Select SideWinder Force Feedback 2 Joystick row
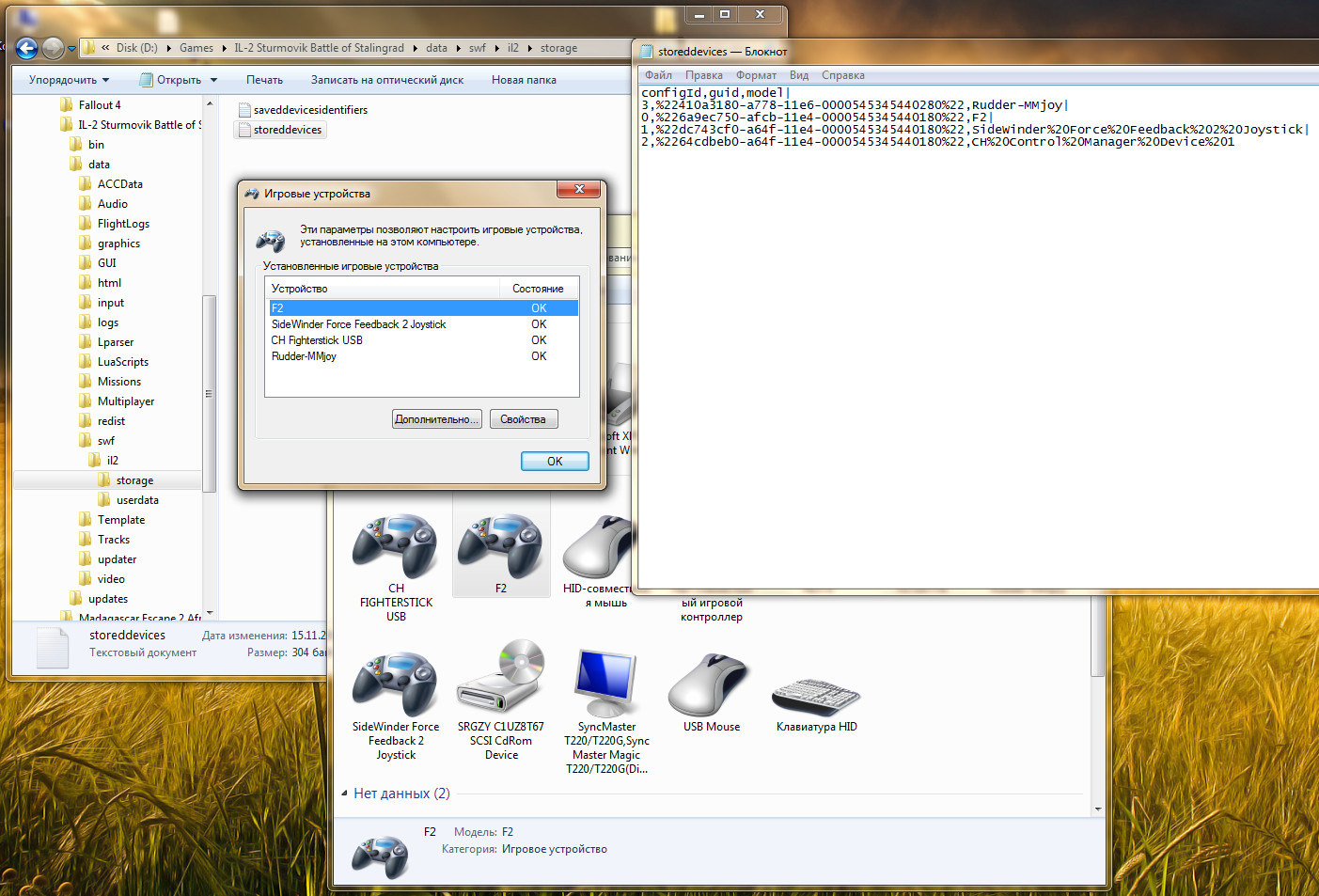Viewport: 1319px width, 896px height. 422,324
